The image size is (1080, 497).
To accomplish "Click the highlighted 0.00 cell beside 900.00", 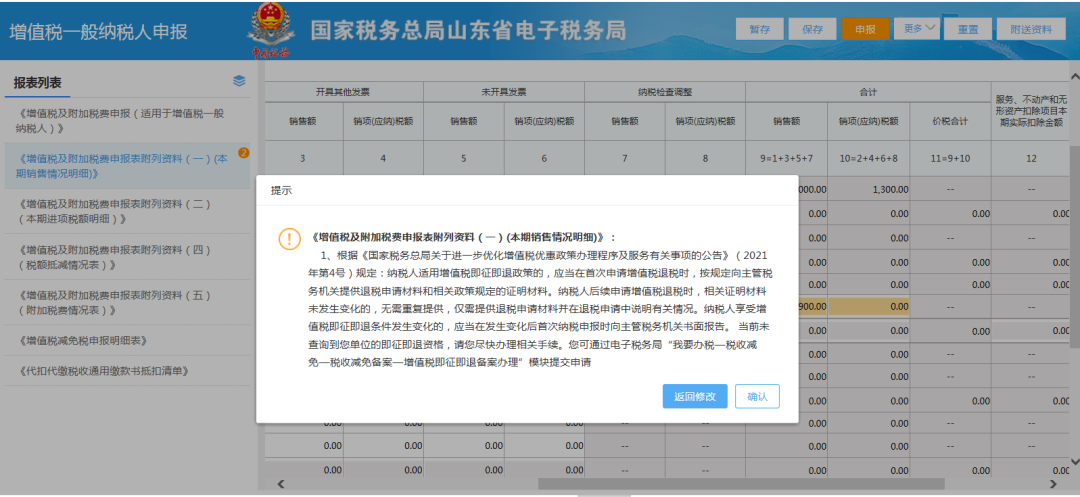I will (869, 306).
